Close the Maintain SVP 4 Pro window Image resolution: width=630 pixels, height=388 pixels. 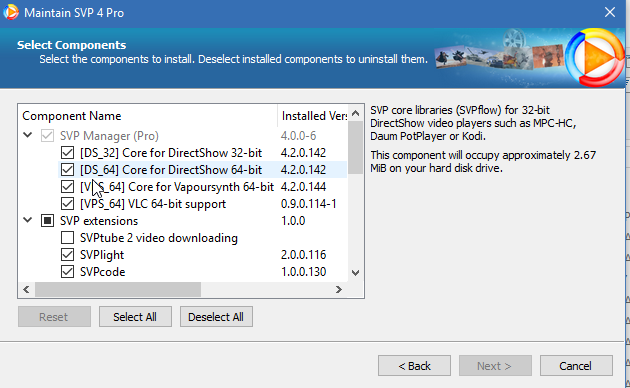tap(610, 12)
